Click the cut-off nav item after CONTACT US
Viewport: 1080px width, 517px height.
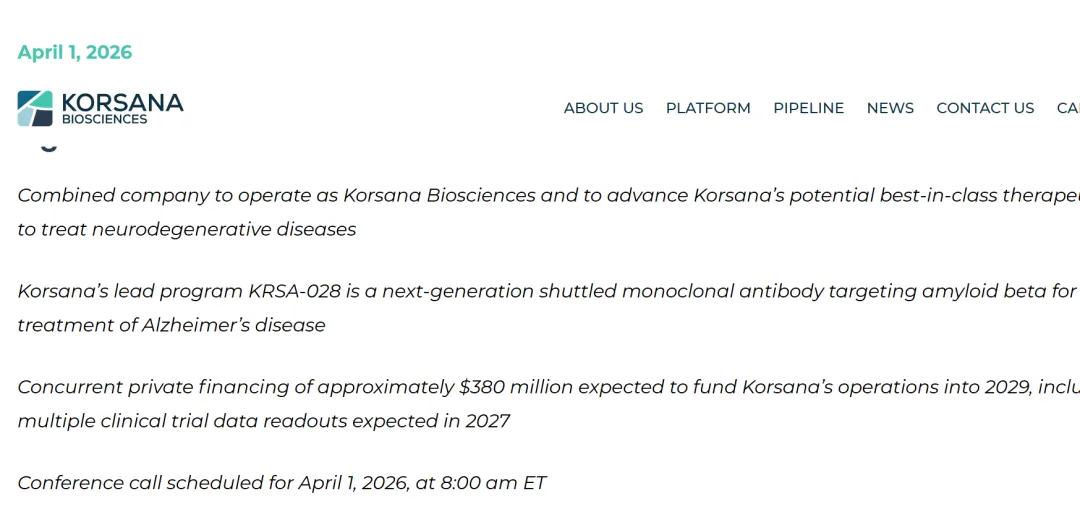coord(1068,108)
